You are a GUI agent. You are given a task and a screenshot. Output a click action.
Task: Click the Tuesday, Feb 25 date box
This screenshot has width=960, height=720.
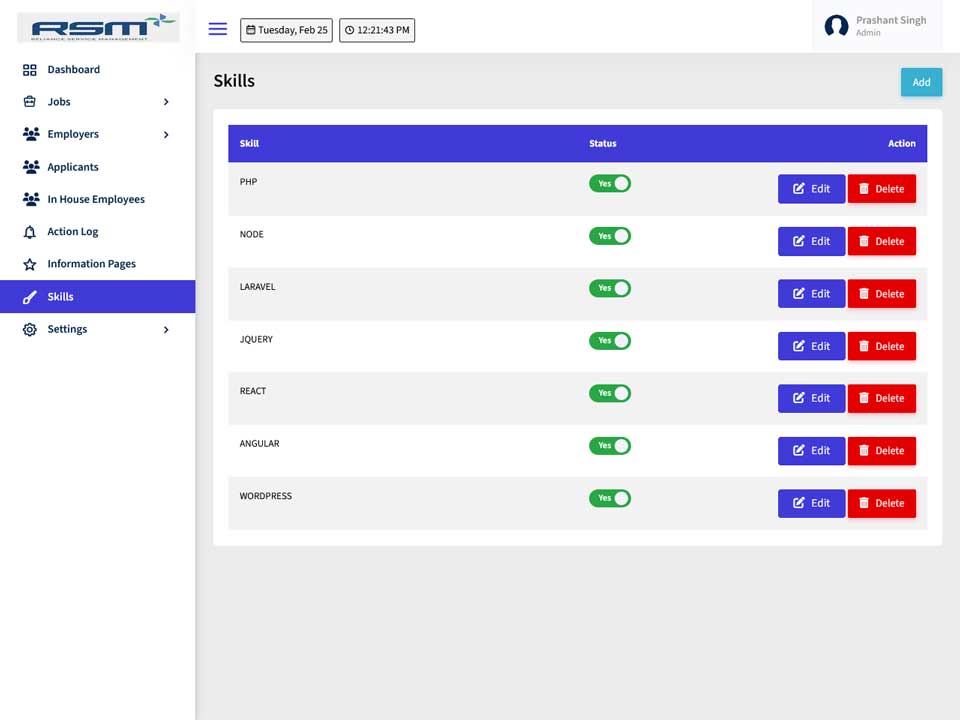286,30
